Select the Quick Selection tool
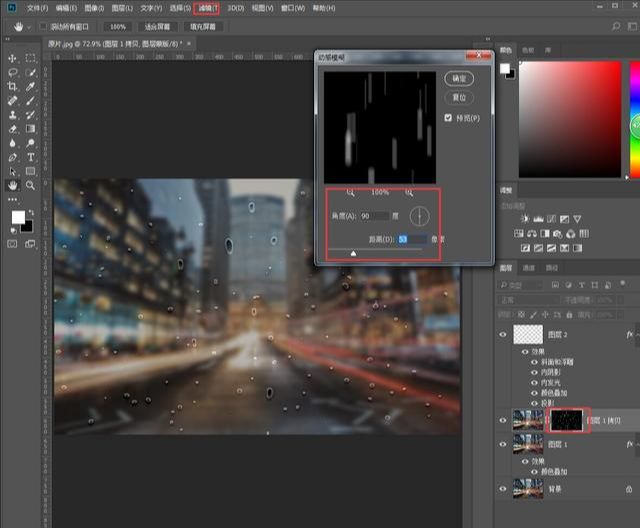This screenshot has height=528, width=640. (30, 73)
